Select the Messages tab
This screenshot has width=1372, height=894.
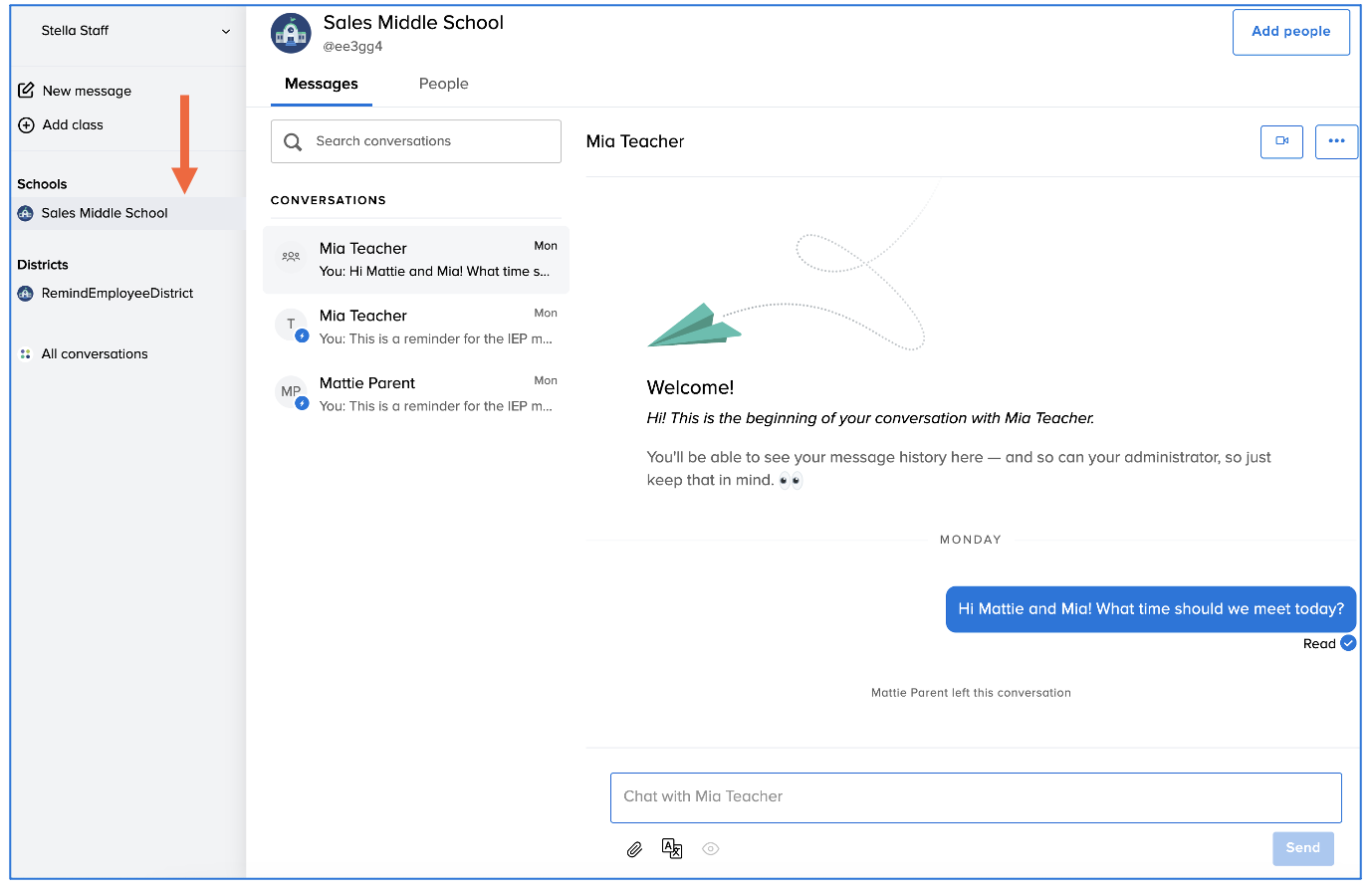pyautogui.click(x=321, y=85)
